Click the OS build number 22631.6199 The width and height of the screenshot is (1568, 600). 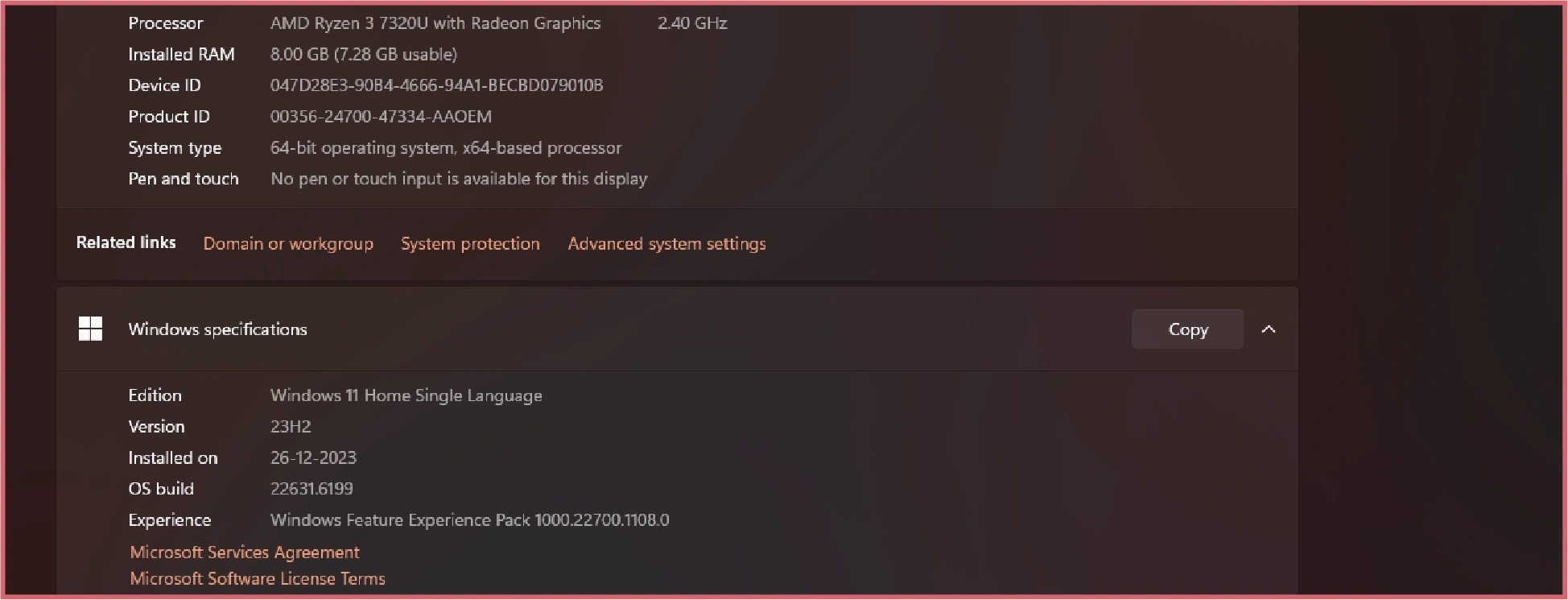(x=312, y=489)
